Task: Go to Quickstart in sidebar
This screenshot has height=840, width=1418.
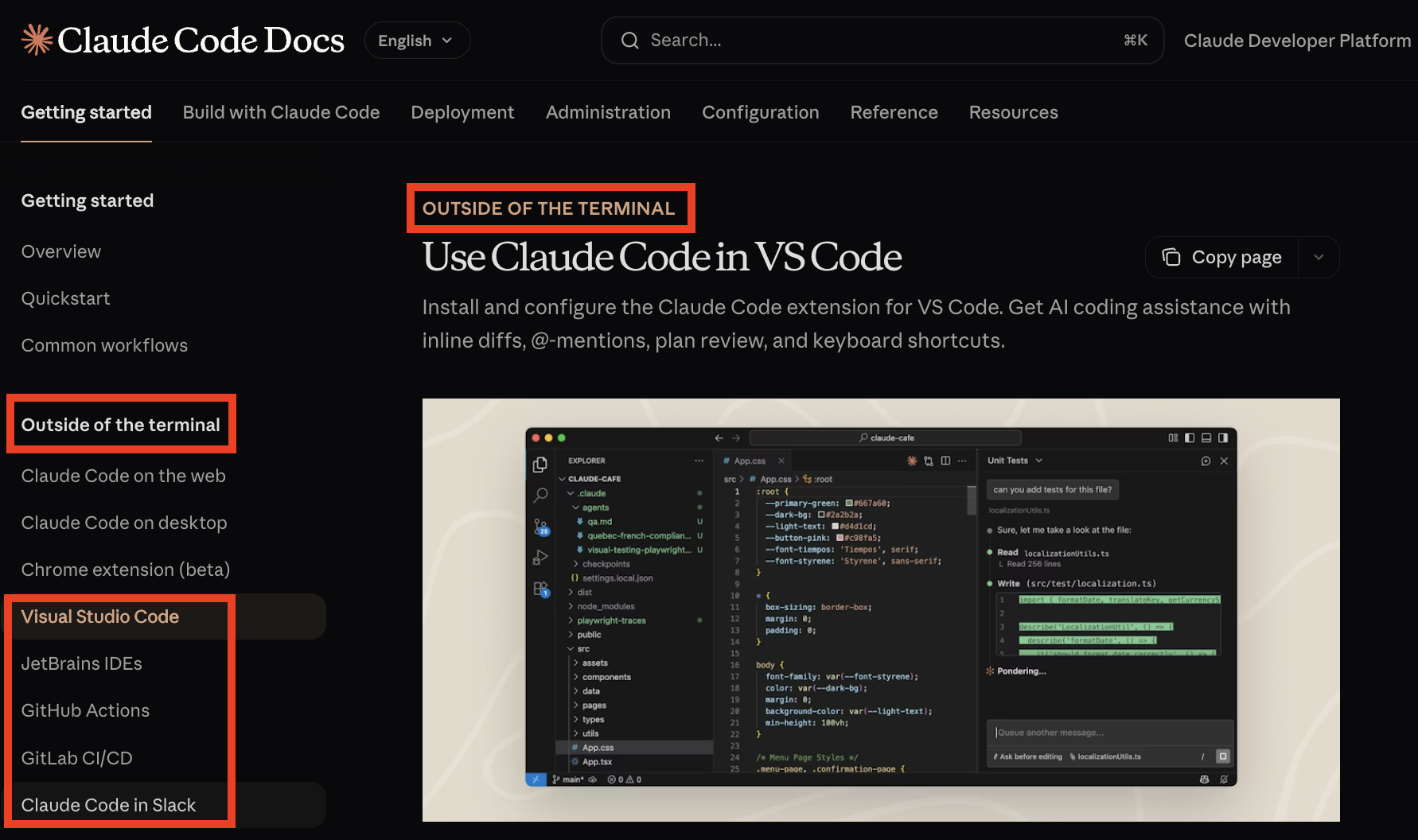Action: tap(65, 298)
